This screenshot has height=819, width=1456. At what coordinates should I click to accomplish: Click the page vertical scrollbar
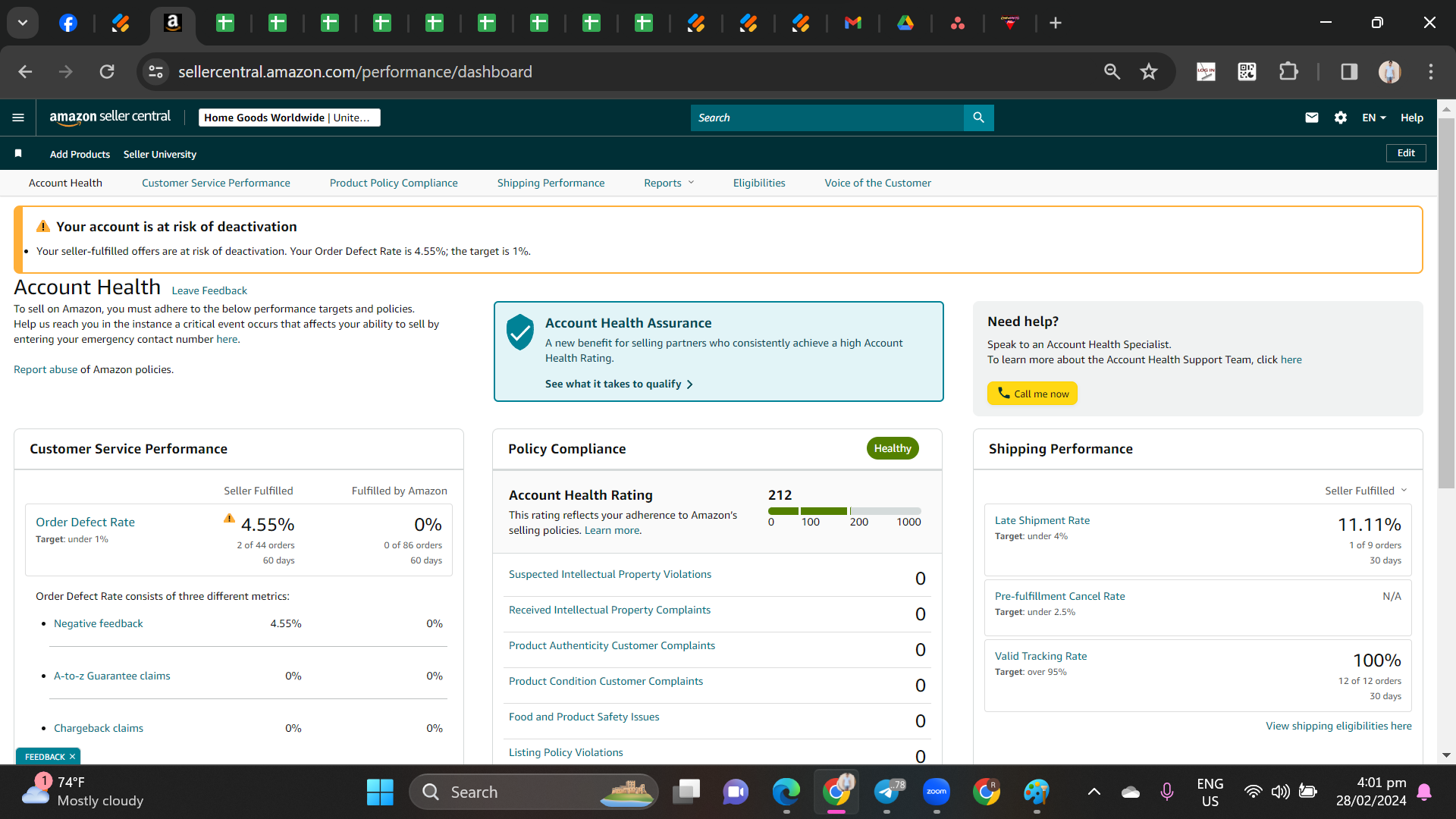pyautogui.click(x=1447, y=303)
